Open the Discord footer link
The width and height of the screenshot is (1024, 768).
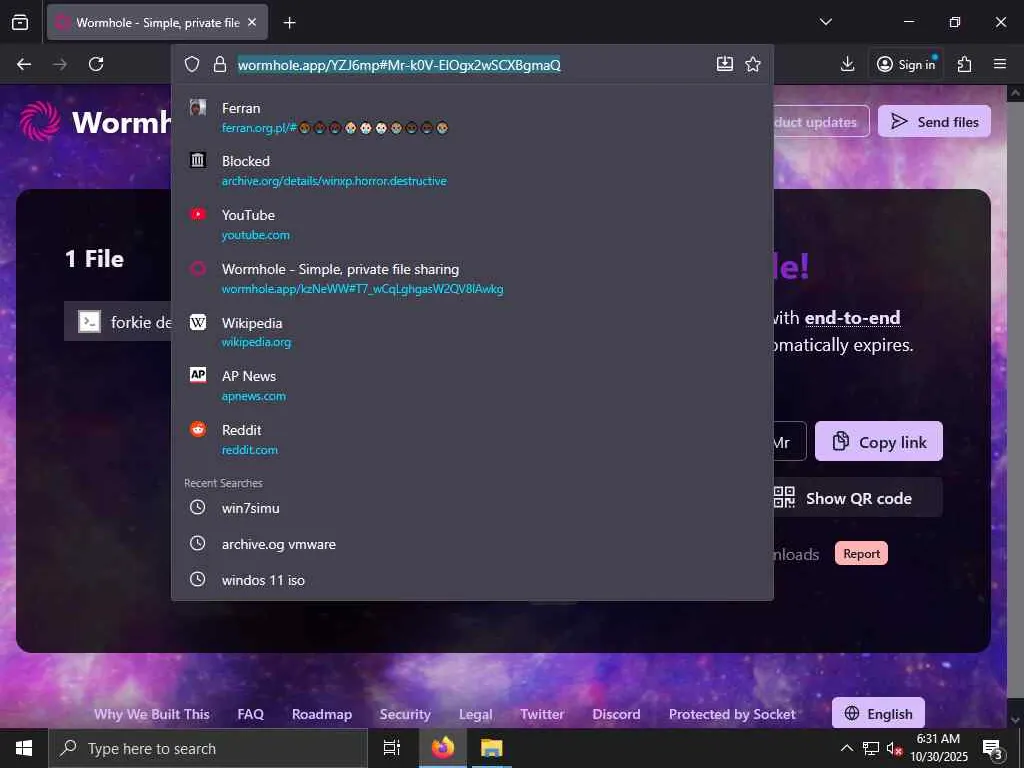(616, 714)
